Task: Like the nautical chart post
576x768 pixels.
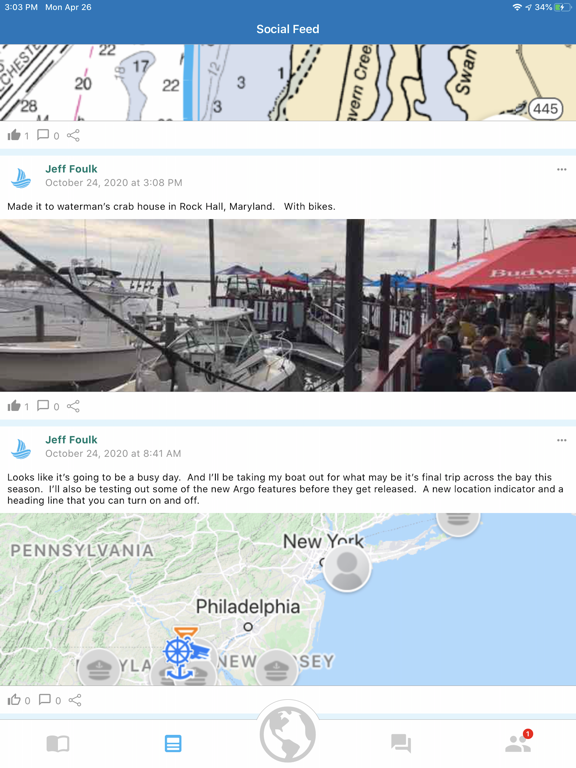Action: [x=14, y=135]
